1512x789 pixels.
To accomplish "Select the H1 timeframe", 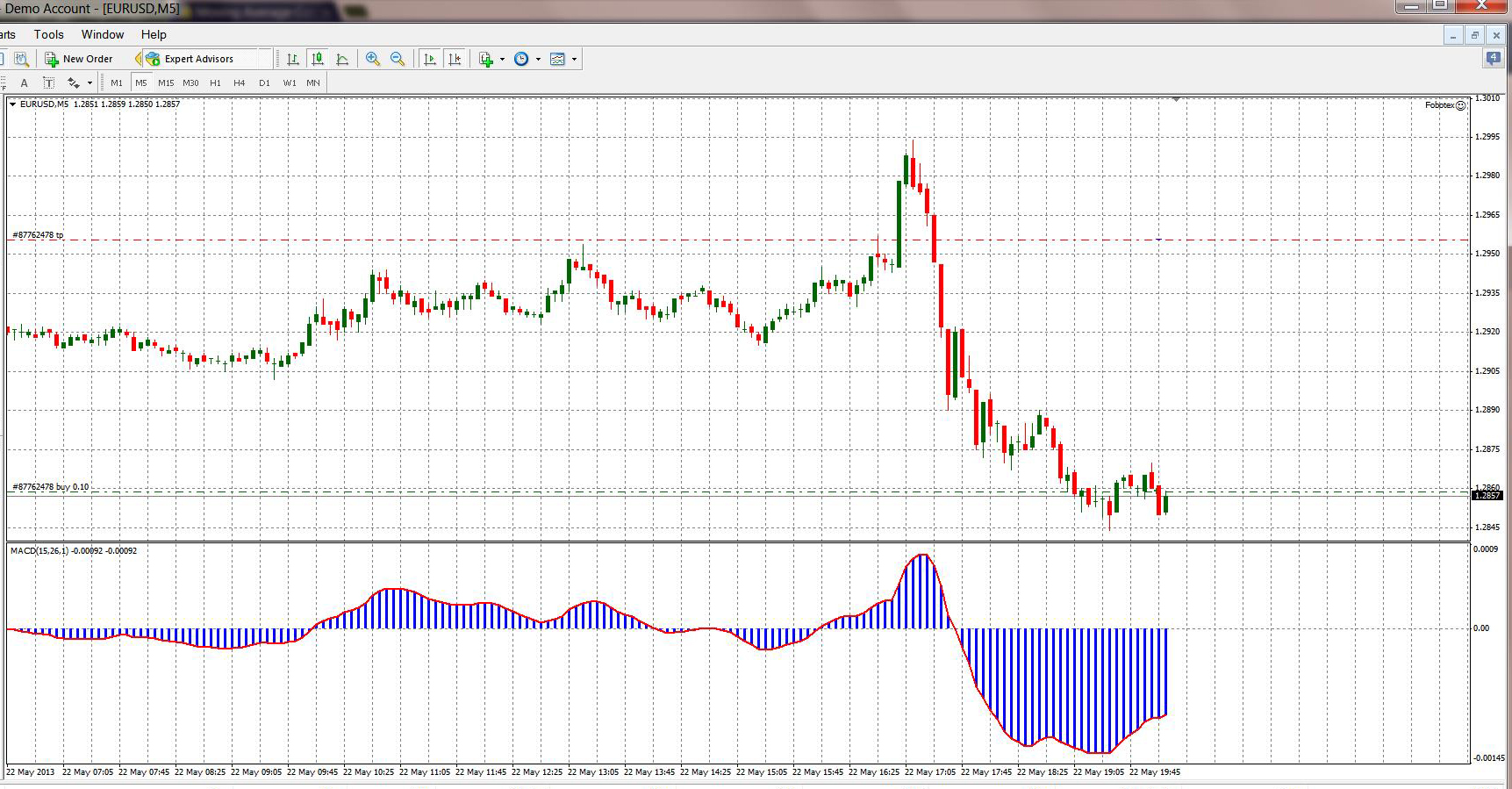I will click(215, 82).
